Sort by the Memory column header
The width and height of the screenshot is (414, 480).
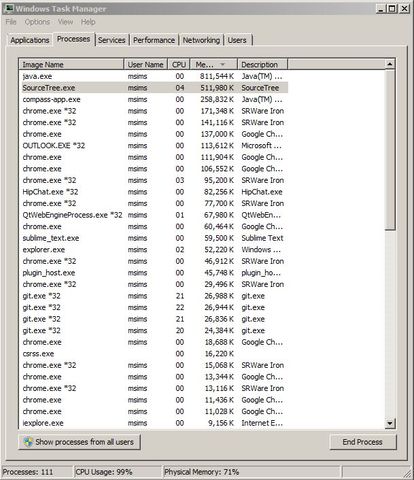pyautogui.click(x=213, y=64)
